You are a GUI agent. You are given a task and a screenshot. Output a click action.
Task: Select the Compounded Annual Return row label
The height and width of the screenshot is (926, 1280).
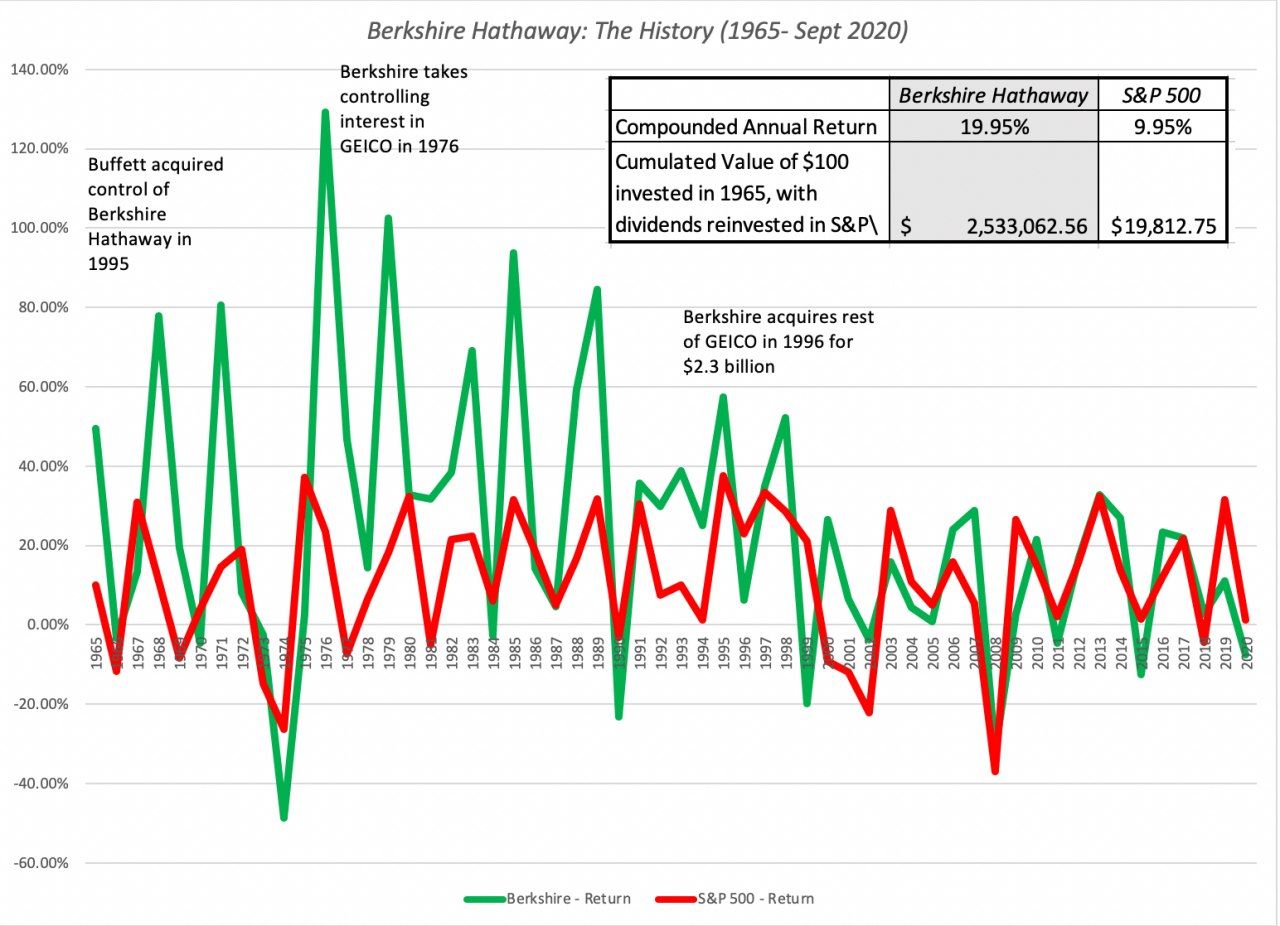pyautogui.click(x=745, y=127)
